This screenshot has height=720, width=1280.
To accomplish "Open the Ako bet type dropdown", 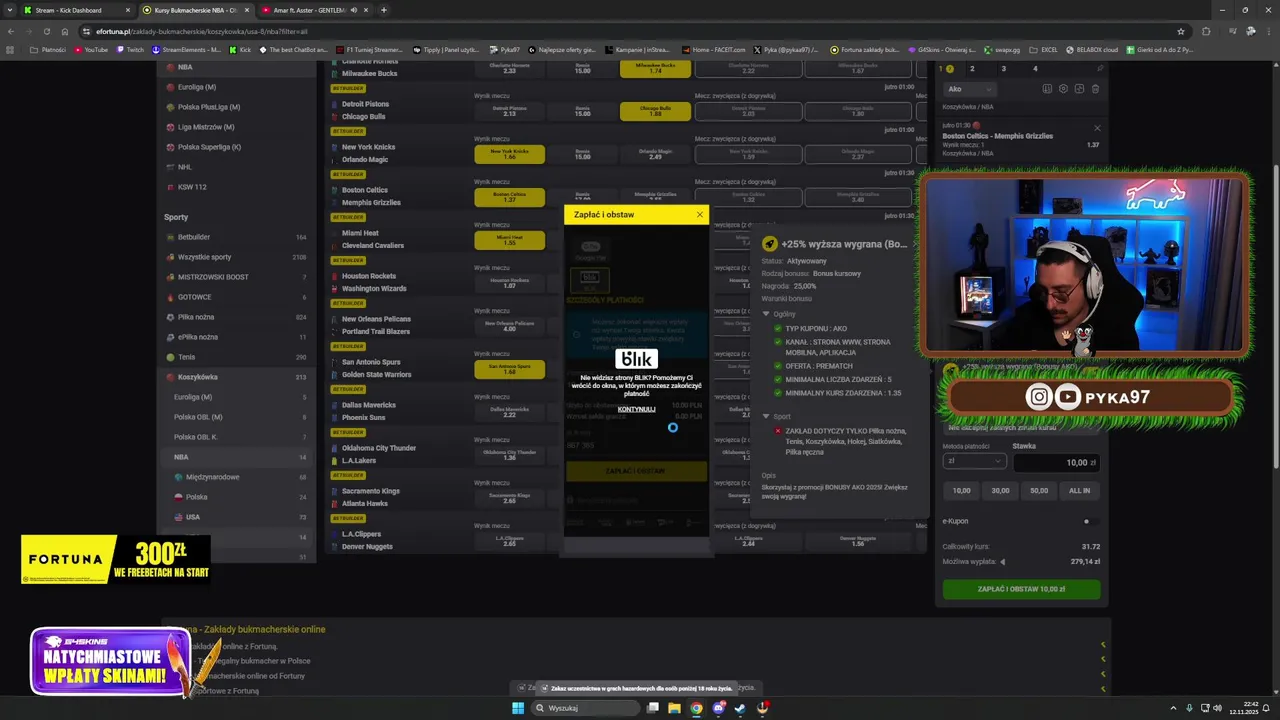I will pos(969,89).
